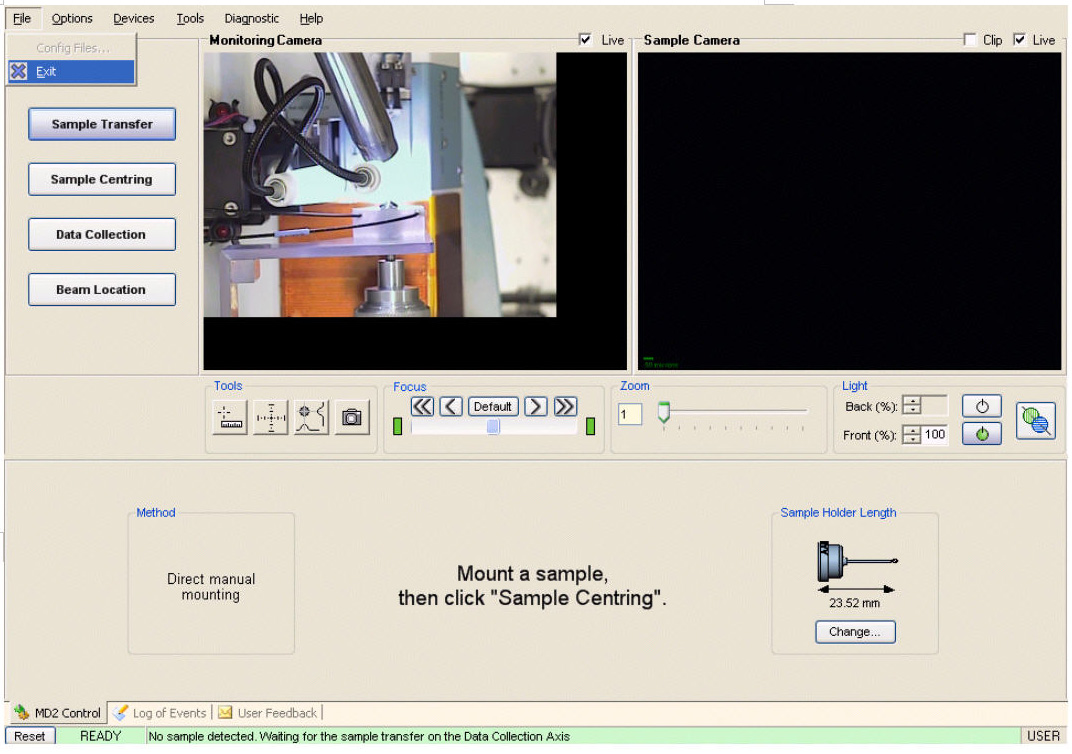Screen dimensions: 1072x754
Task: Click the Zoom value input field
Action: [630, 414]
